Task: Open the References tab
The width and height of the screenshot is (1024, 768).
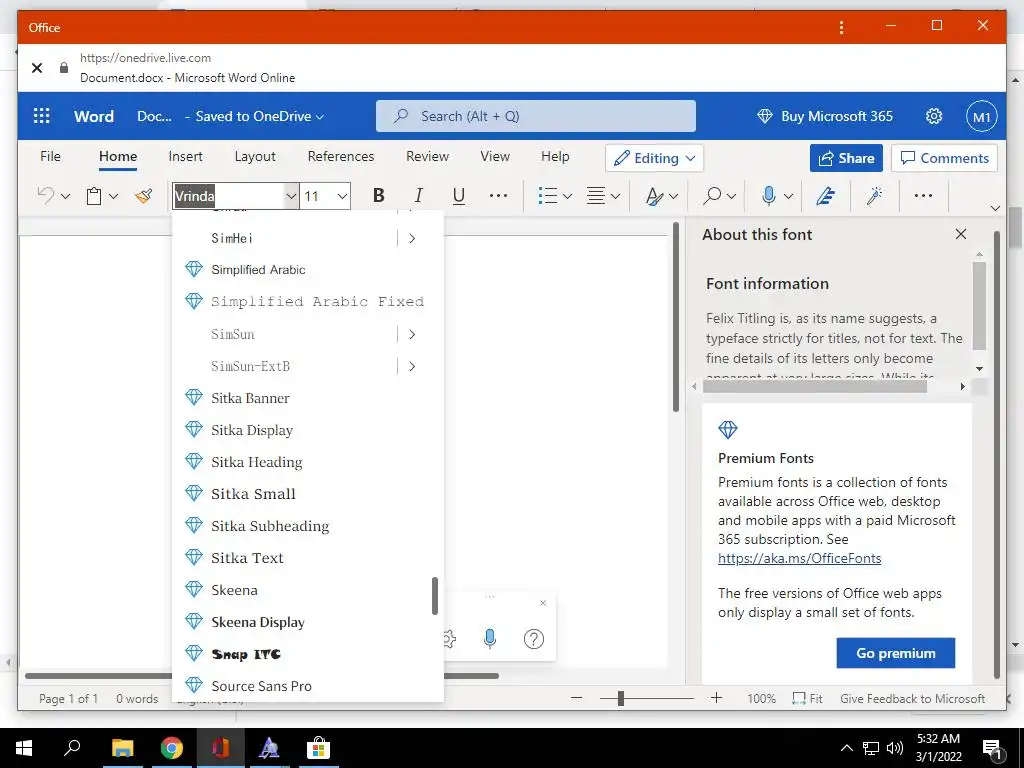Action: point(341,156)
